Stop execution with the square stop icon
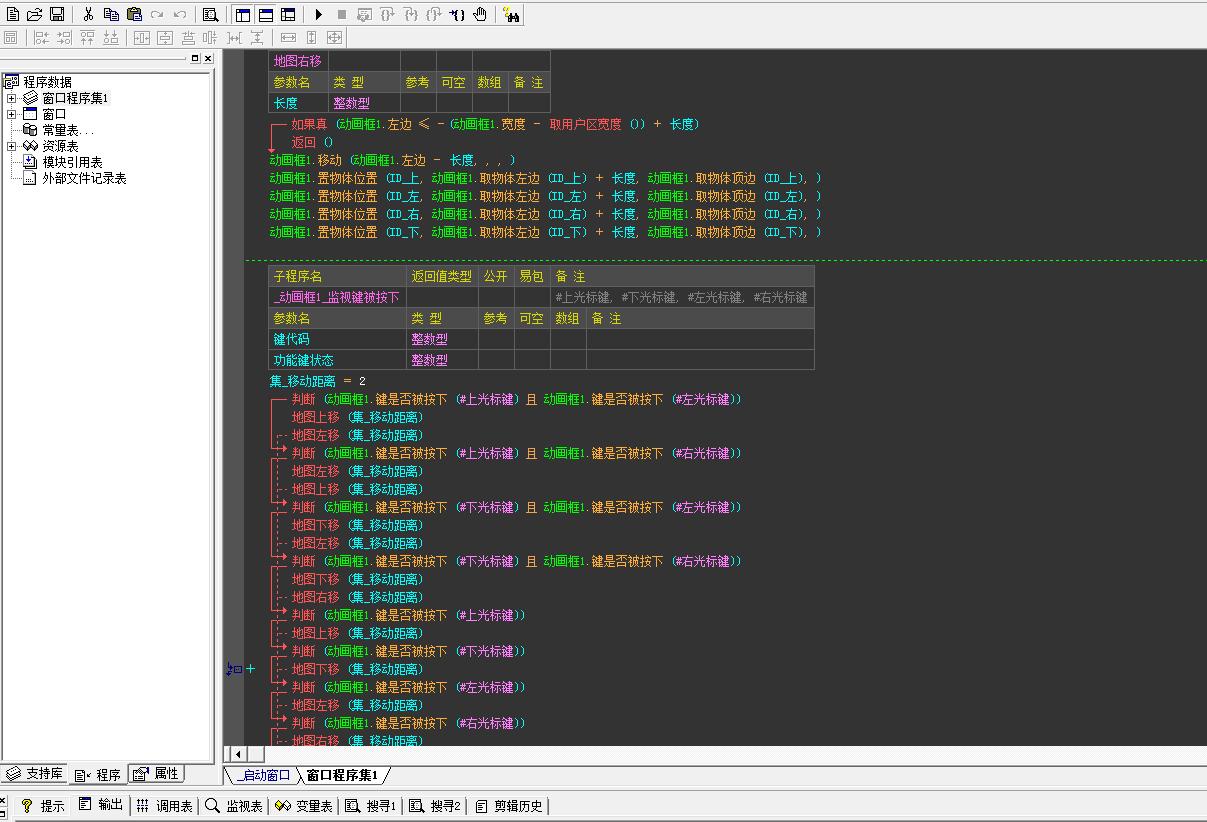1207x822 pixels. pos(341,14)
